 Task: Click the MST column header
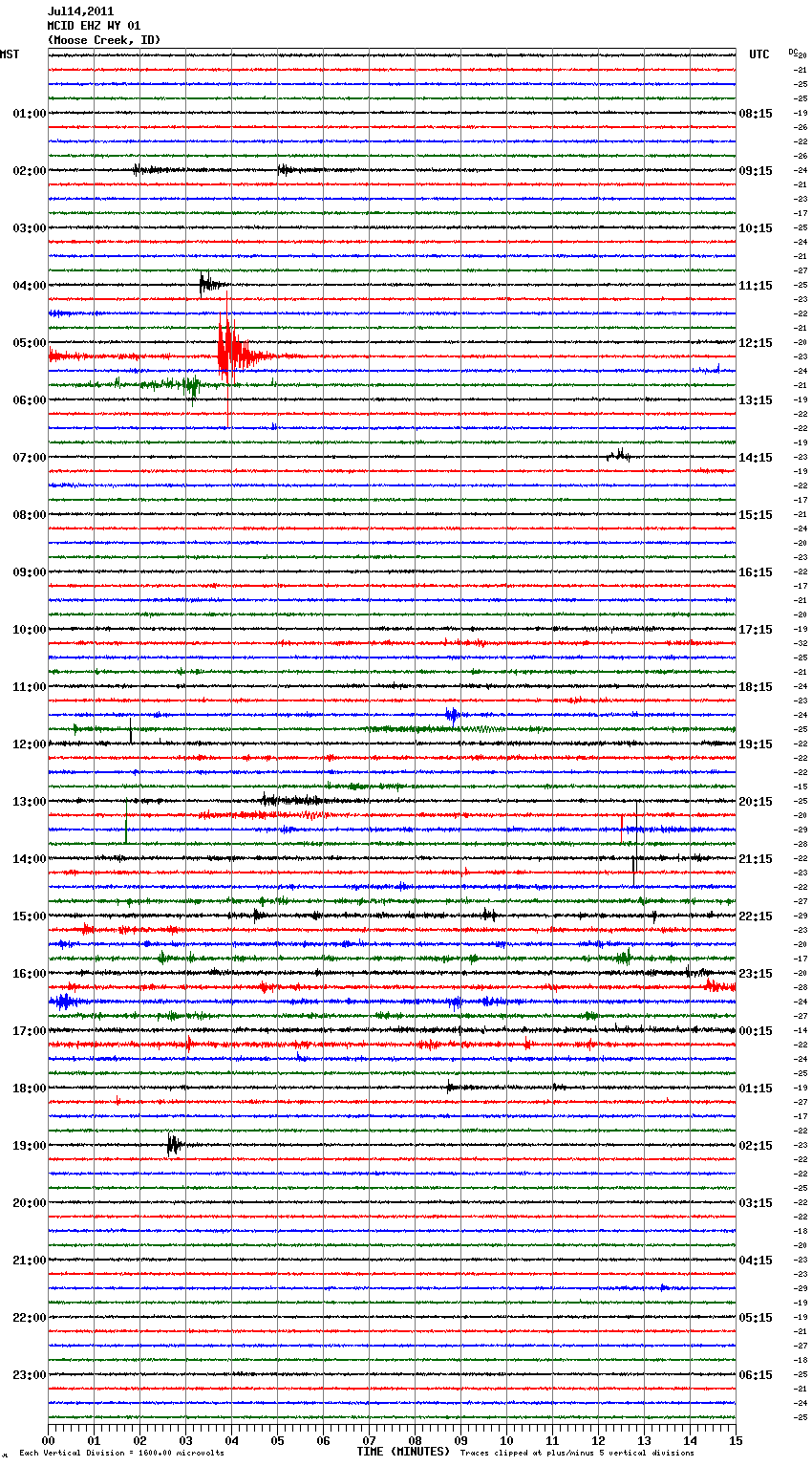pos(10,54)
